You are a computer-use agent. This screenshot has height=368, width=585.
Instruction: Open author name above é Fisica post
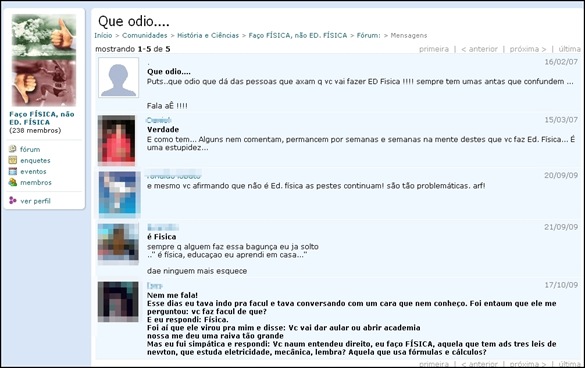(x=163, y=227)
